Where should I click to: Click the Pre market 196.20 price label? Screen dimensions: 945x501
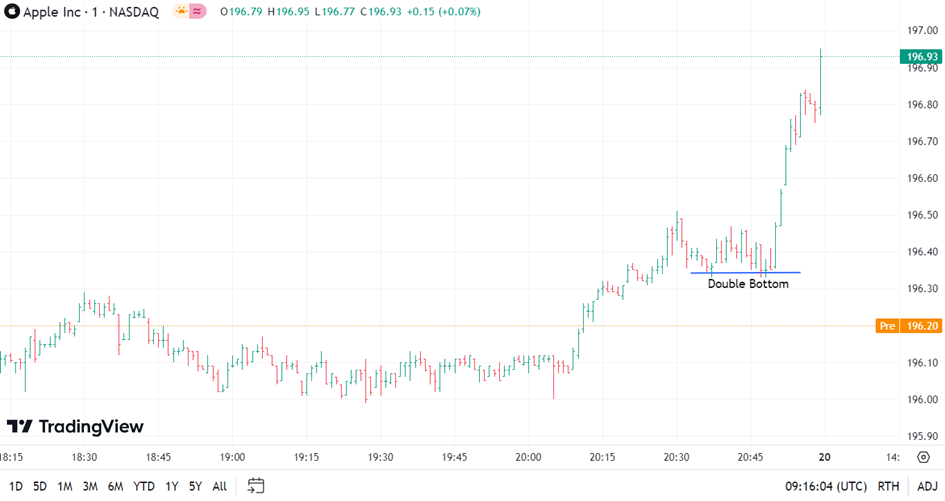point(908,326)
